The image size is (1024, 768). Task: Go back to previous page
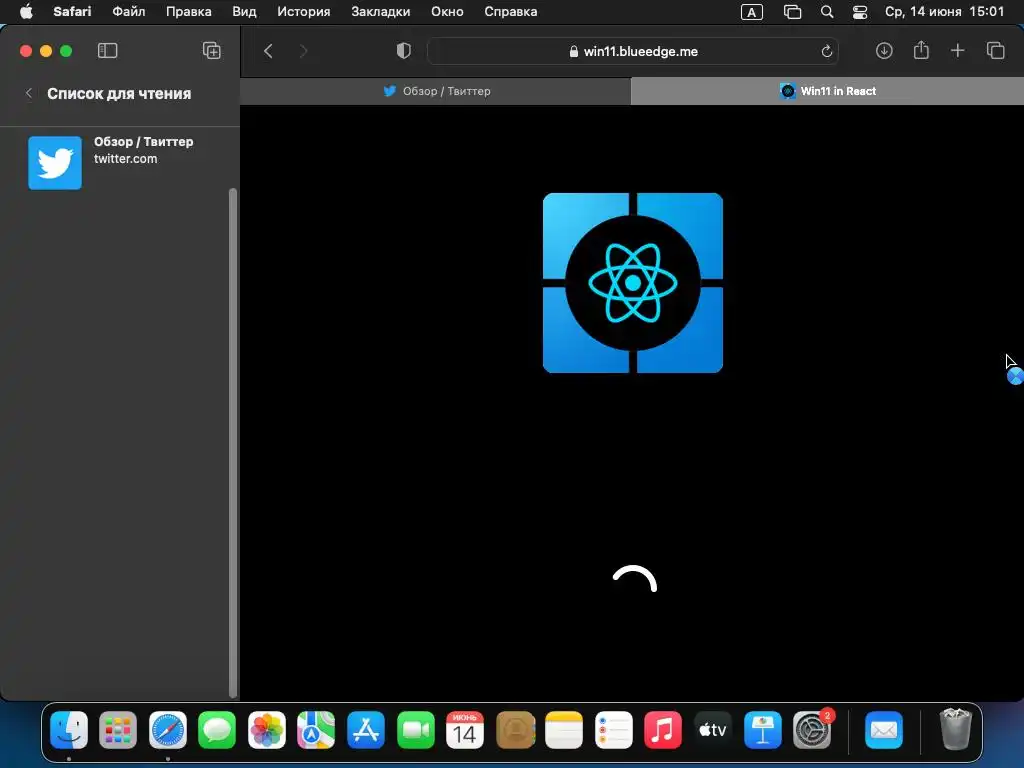click(x=268, y=51)
